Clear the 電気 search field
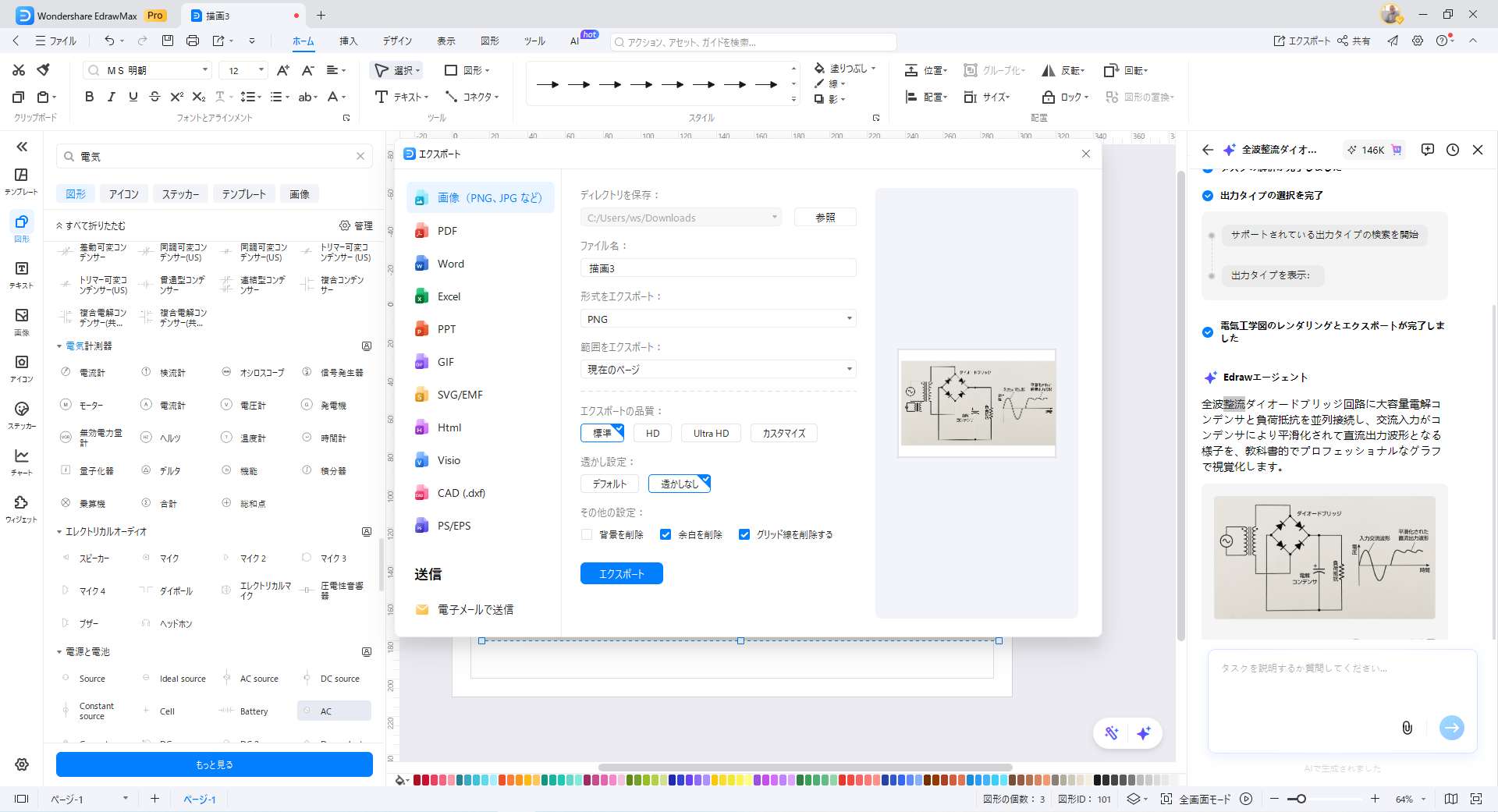 [361, 156]
